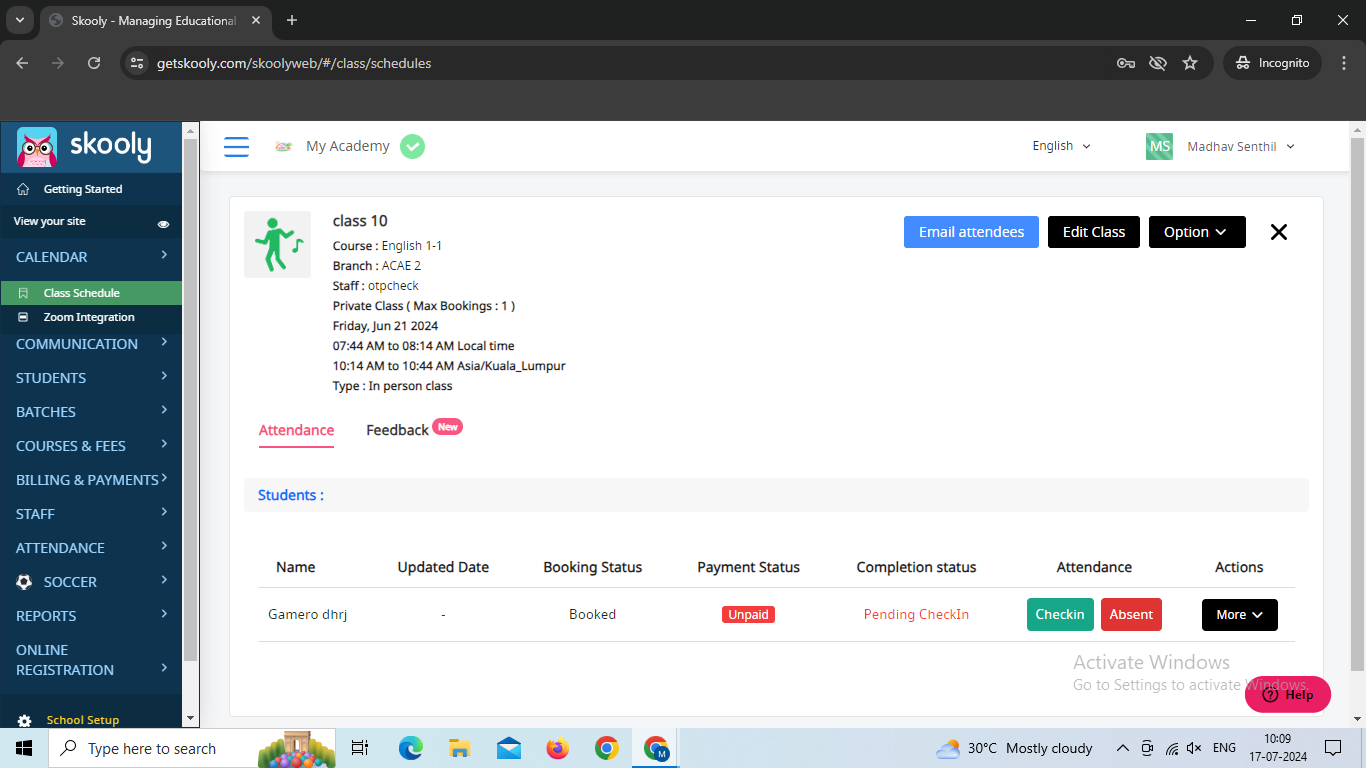Image resolution: width=1366 pixels, height=768 pixels.
Task: Open the Option dropdown button
Action: (1197, 232)
